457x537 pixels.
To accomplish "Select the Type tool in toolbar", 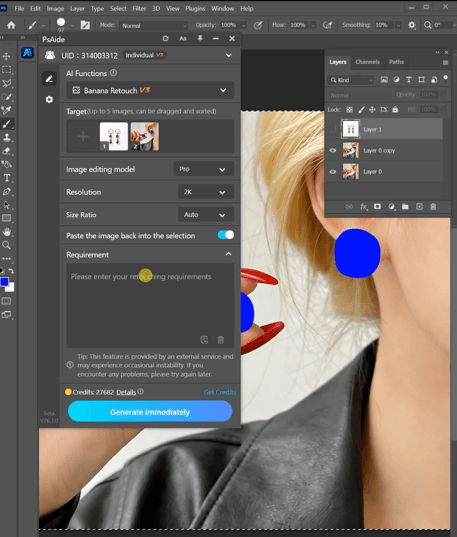I will (7, 178).
